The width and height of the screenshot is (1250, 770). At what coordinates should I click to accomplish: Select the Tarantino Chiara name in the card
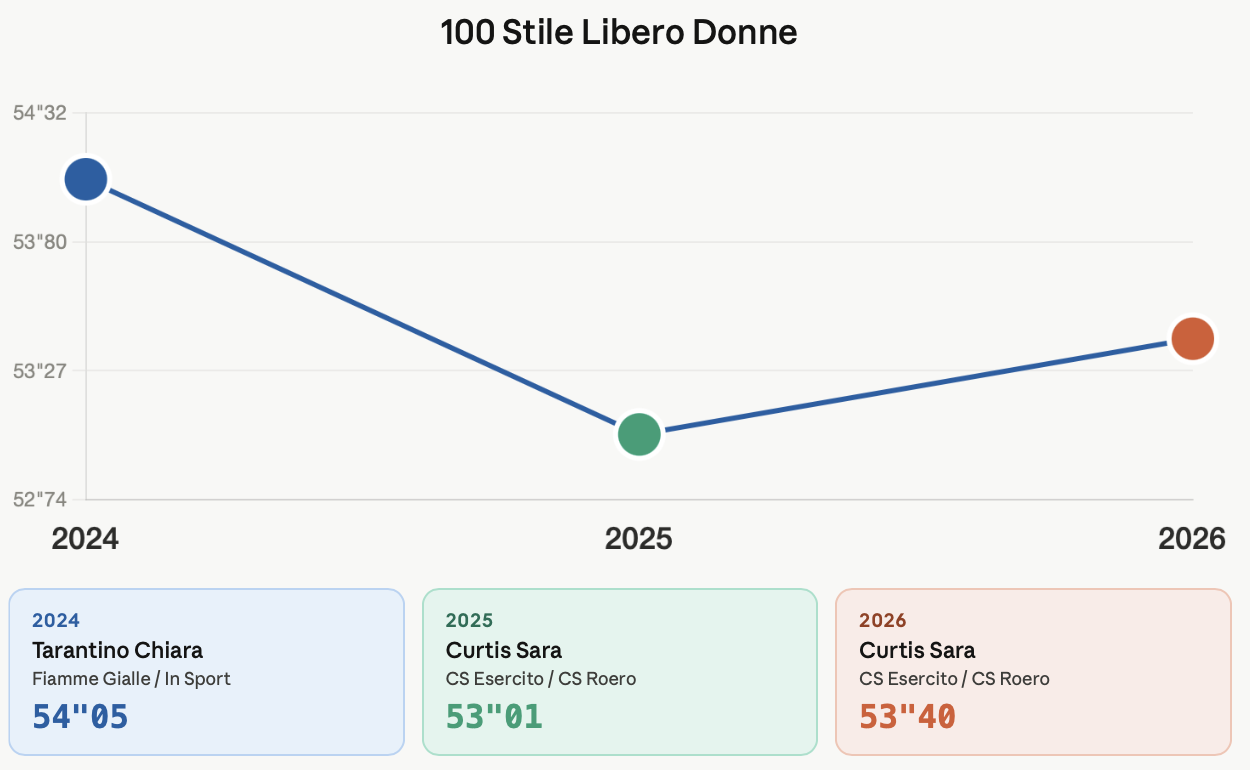click(x=117, y=651)
